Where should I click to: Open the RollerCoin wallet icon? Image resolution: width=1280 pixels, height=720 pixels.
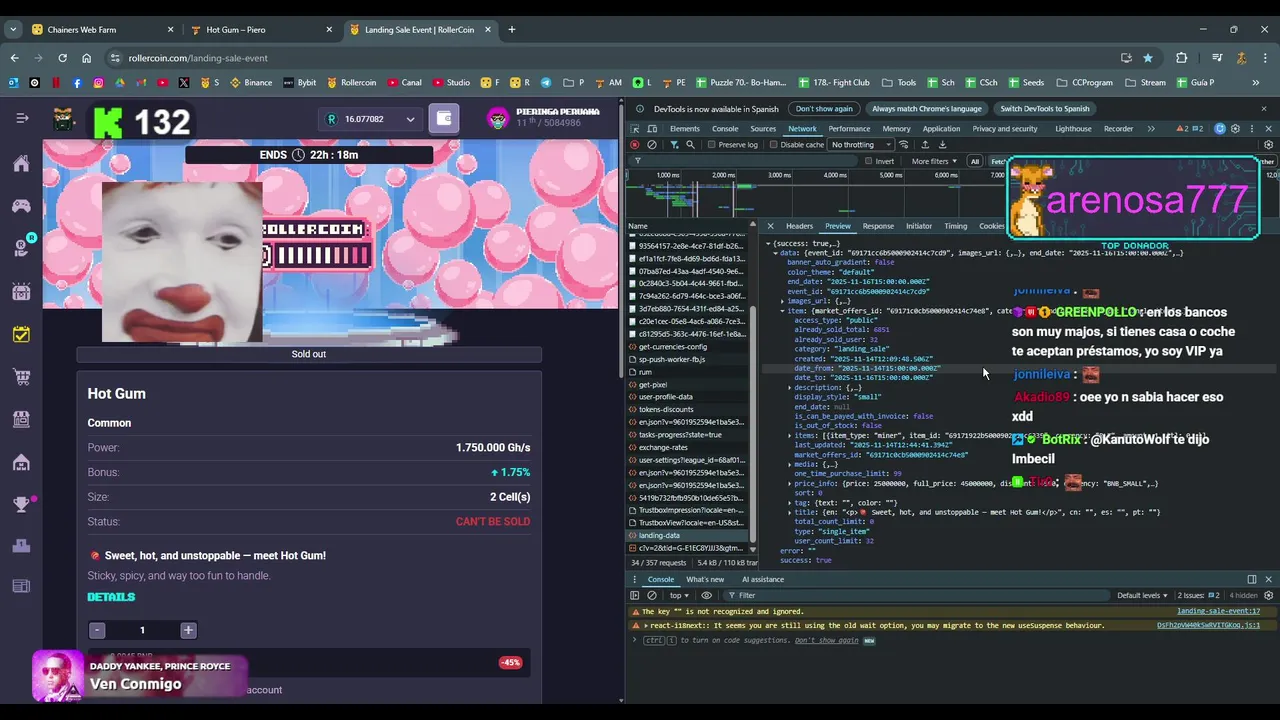tap(444, 119)
